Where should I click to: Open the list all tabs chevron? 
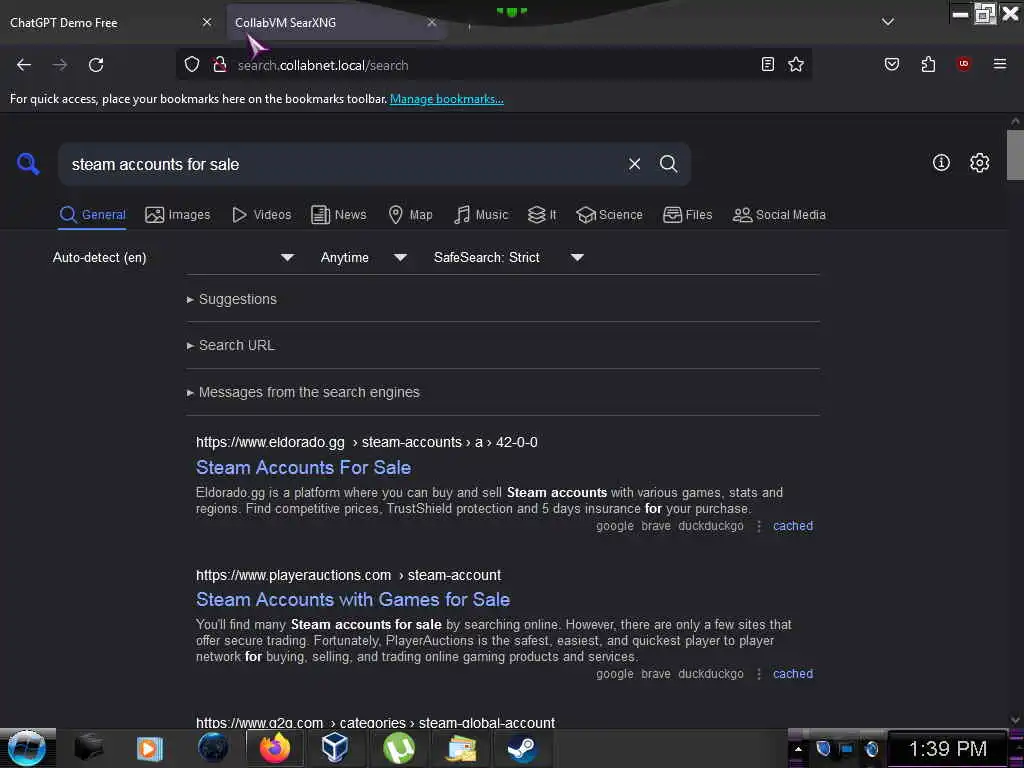coord(888,22)
